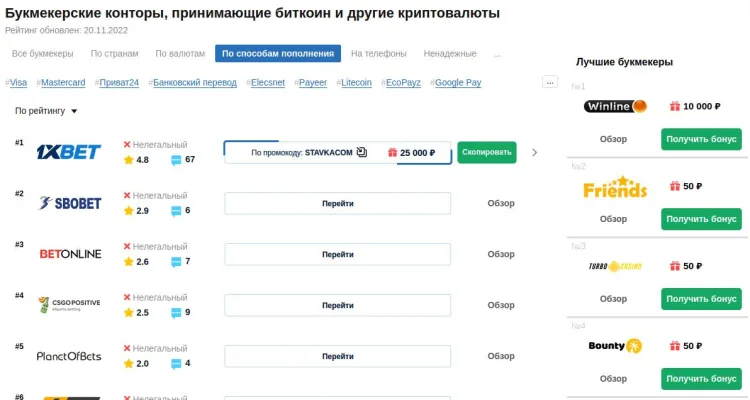
Task: Click the 1XBET logo
Action: [x=69, y=152]
